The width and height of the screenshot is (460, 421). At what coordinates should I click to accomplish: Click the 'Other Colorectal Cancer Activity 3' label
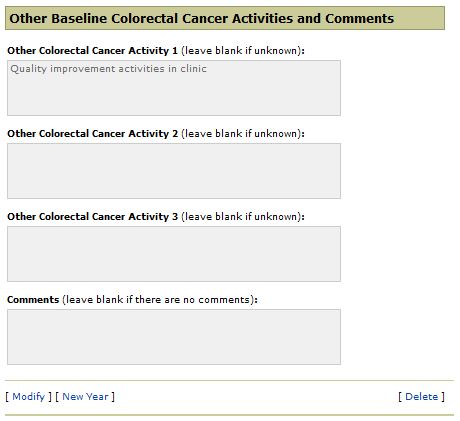point(92,217)
